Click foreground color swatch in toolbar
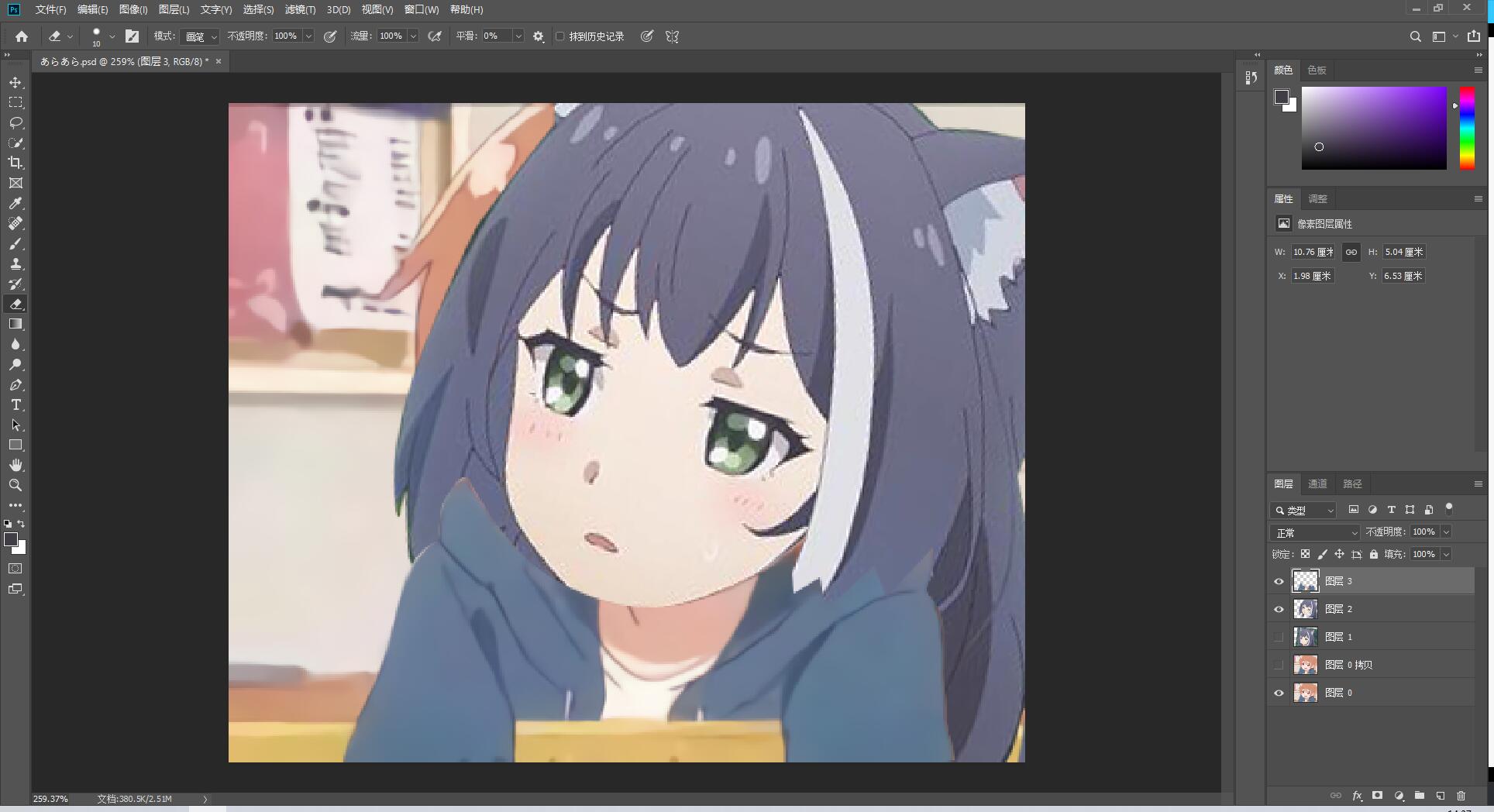Image resolution: width=1494 pixels, height=812 pixels. pos(11,539)
